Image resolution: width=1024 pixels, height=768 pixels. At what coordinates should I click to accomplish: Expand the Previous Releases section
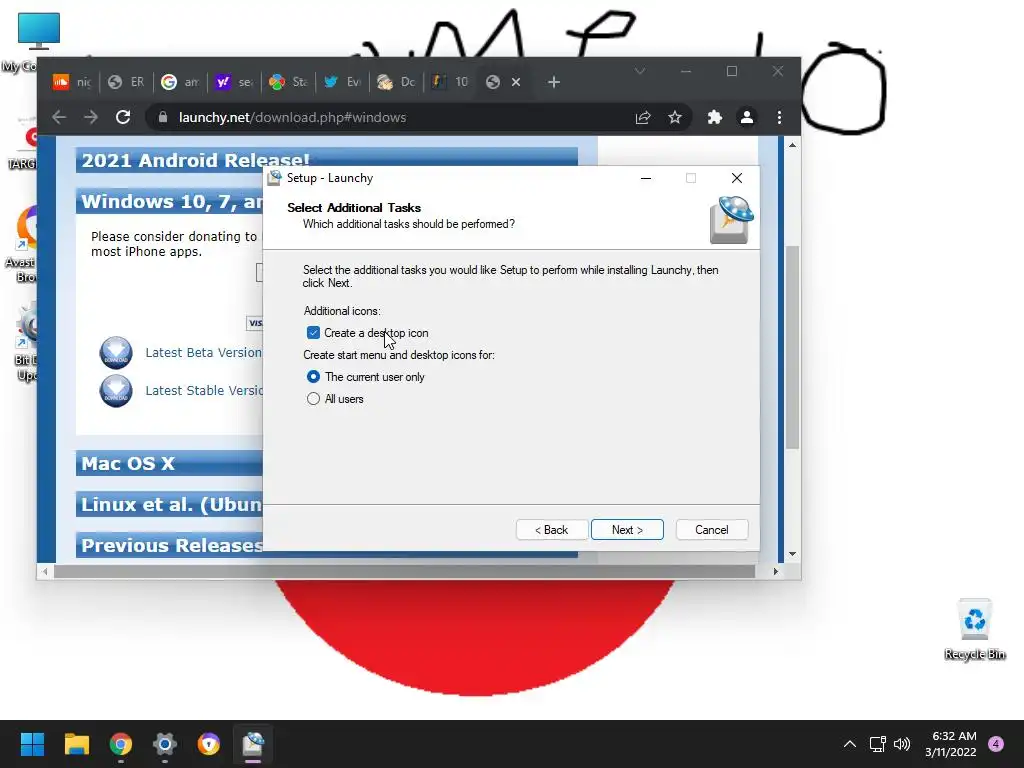pyautogui.click(x=170, y=545)
